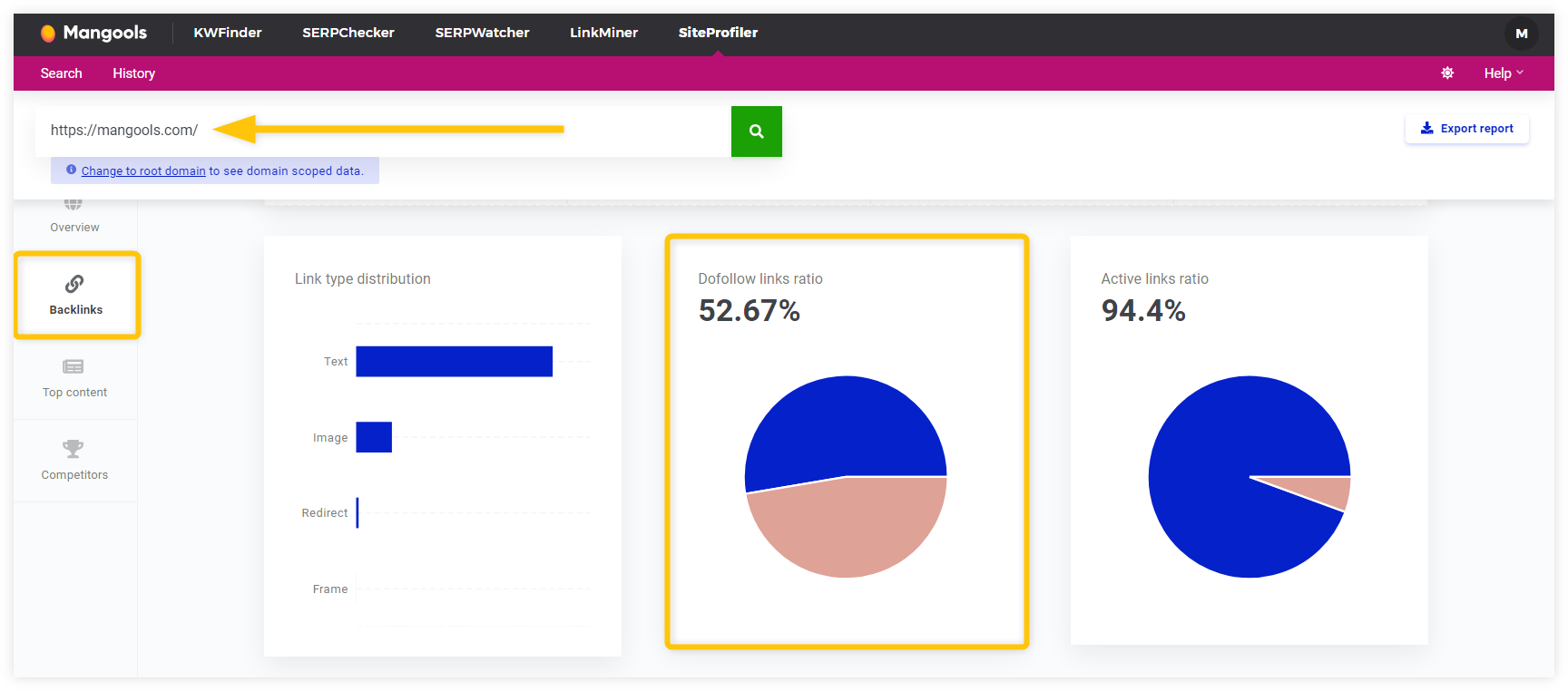Click the Change to root domain link
1568x691 pixels.
(x=143, y=170)
